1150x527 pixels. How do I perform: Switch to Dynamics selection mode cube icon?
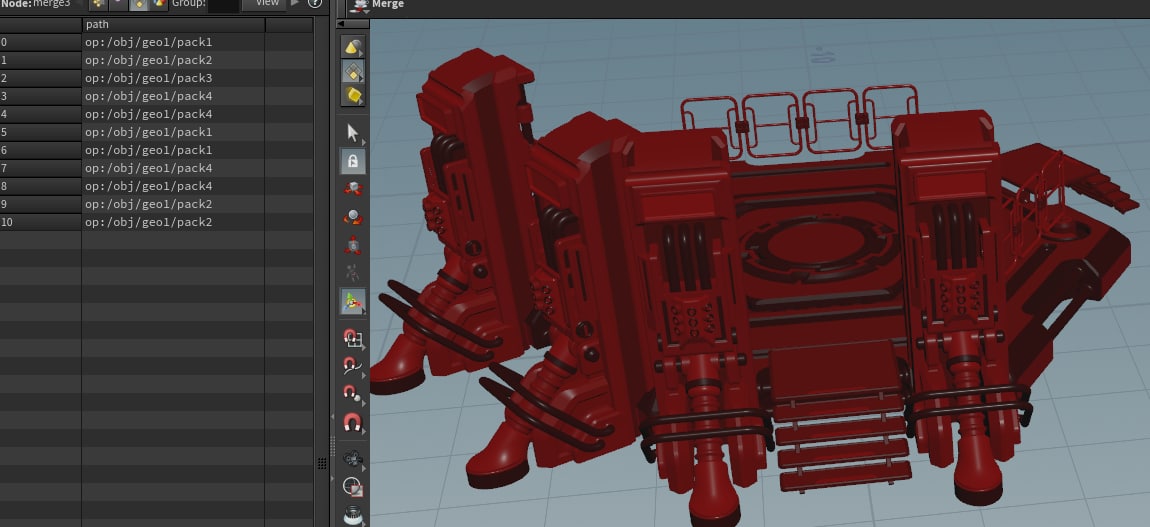coord(353,95)
